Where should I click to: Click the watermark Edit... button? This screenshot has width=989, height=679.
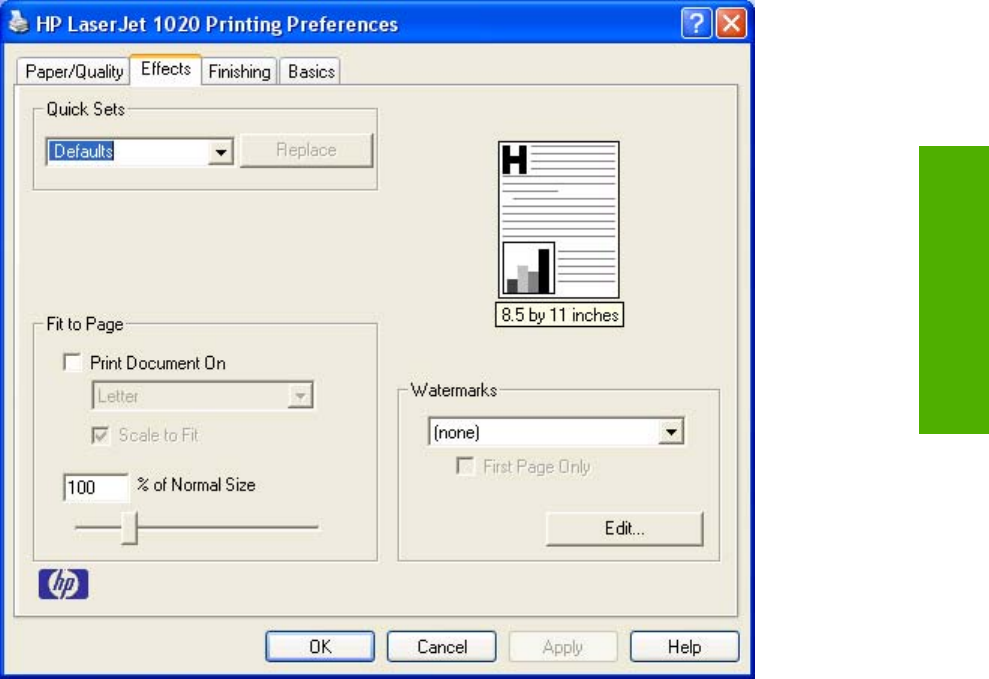pos(624,528)
